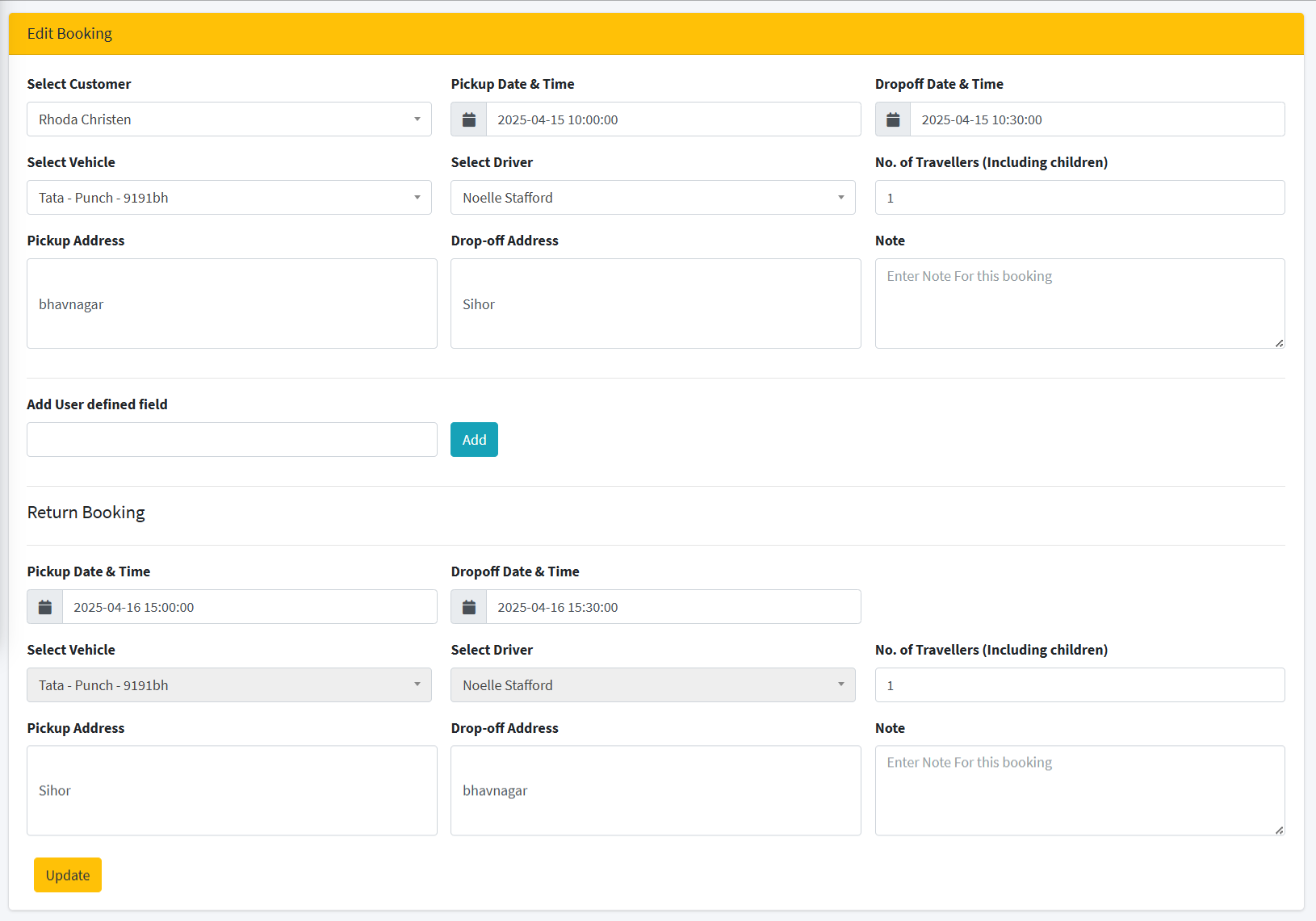Open the Return Booking driver dropdown

[x=652, y=685]
